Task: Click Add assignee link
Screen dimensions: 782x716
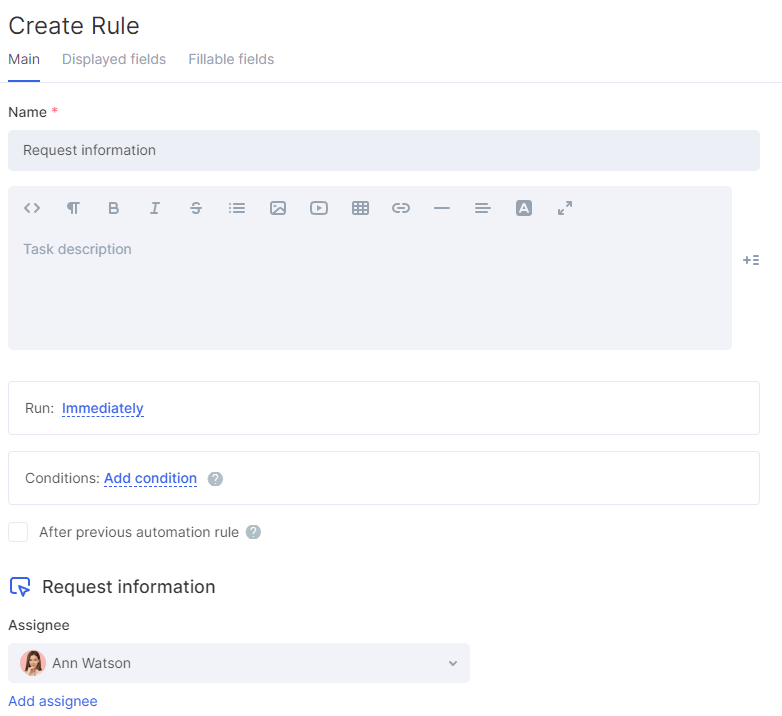Action: coord(53,701)
